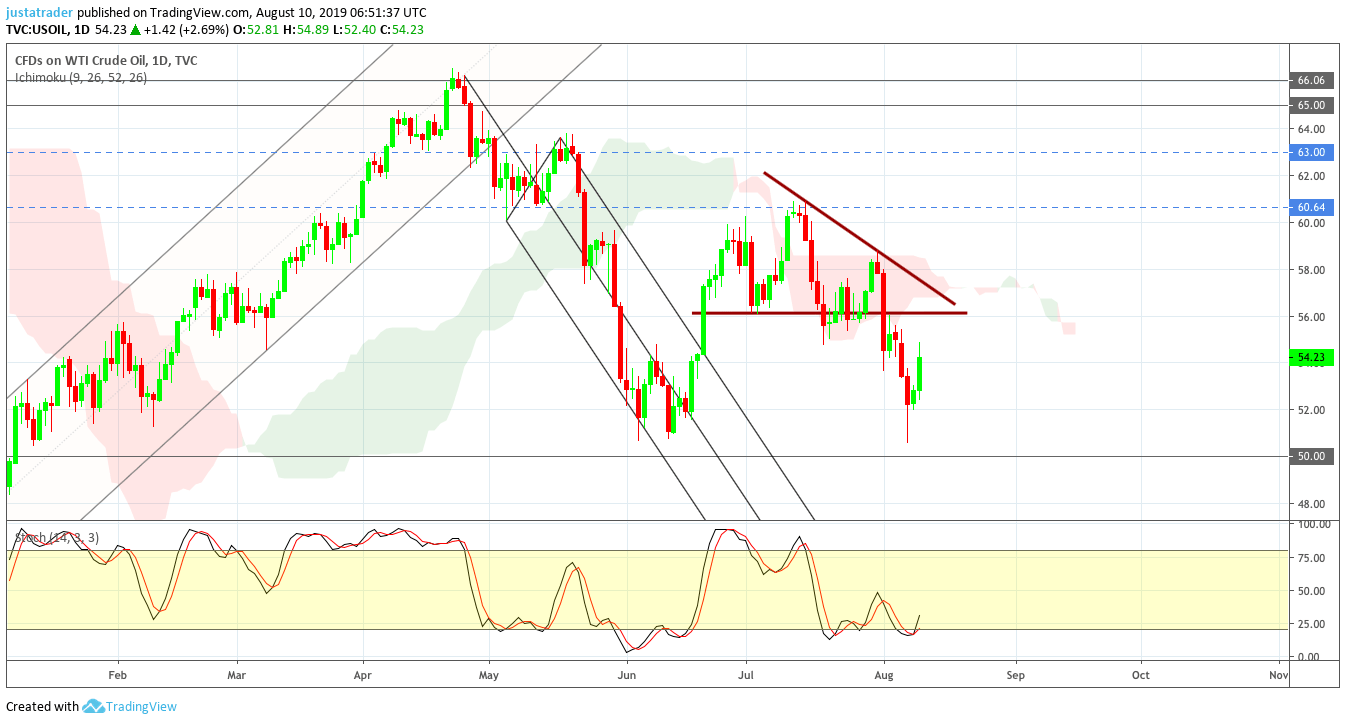
Task: Click the green 54.23 current price tag
Action: (1311, 357)
